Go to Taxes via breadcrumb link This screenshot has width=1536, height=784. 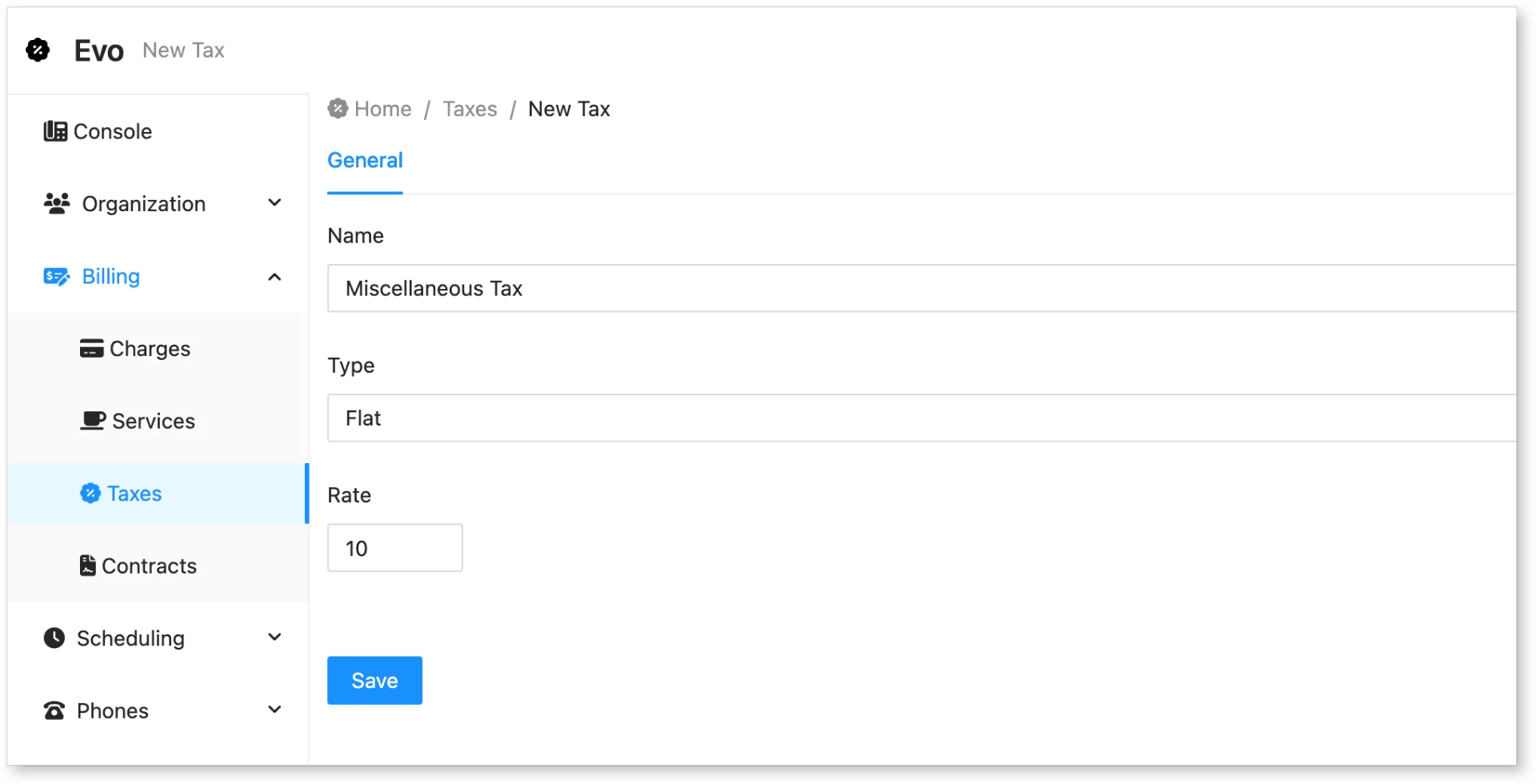[470, 109]
